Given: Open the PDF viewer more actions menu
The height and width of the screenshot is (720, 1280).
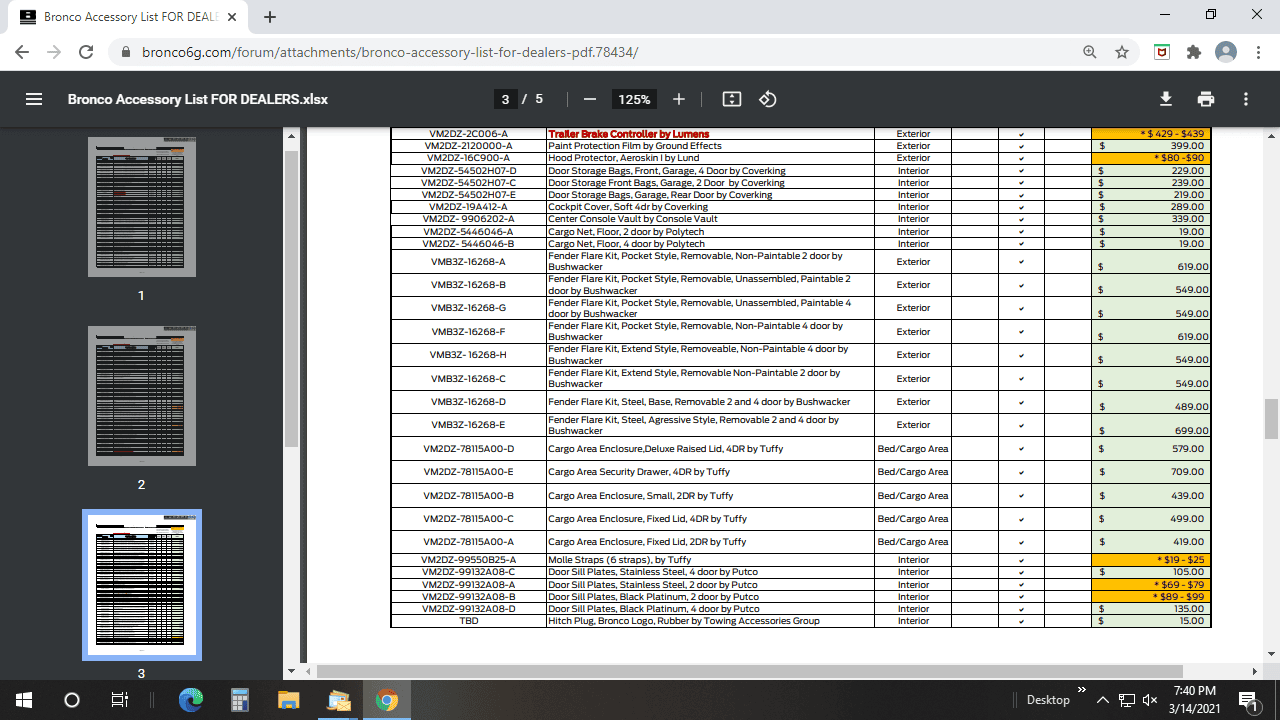Looking at the screenshot, I should click(1246, 99).
